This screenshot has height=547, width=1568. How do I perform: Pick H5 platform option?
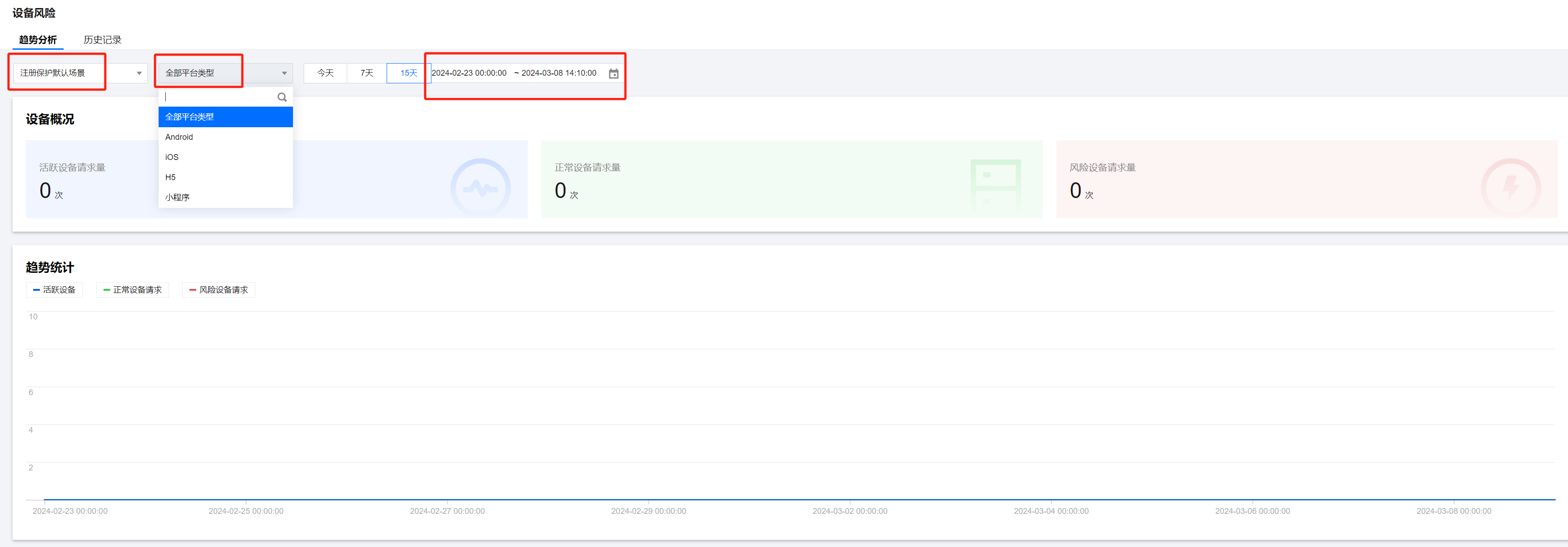click(170, 177)
